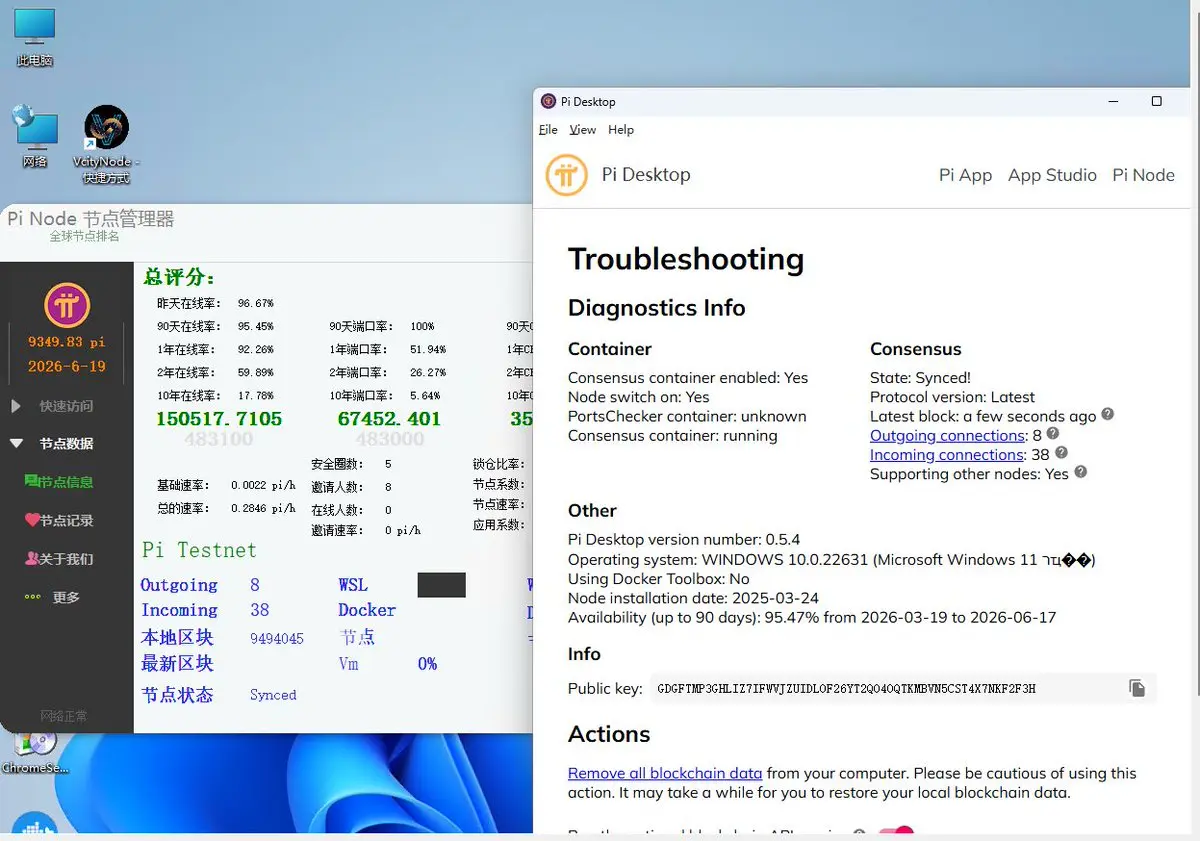The height and width of the screenshot is (841, 1200).
Task: Open the File menu in Pi Desktop
Action: tap(548, 130)
